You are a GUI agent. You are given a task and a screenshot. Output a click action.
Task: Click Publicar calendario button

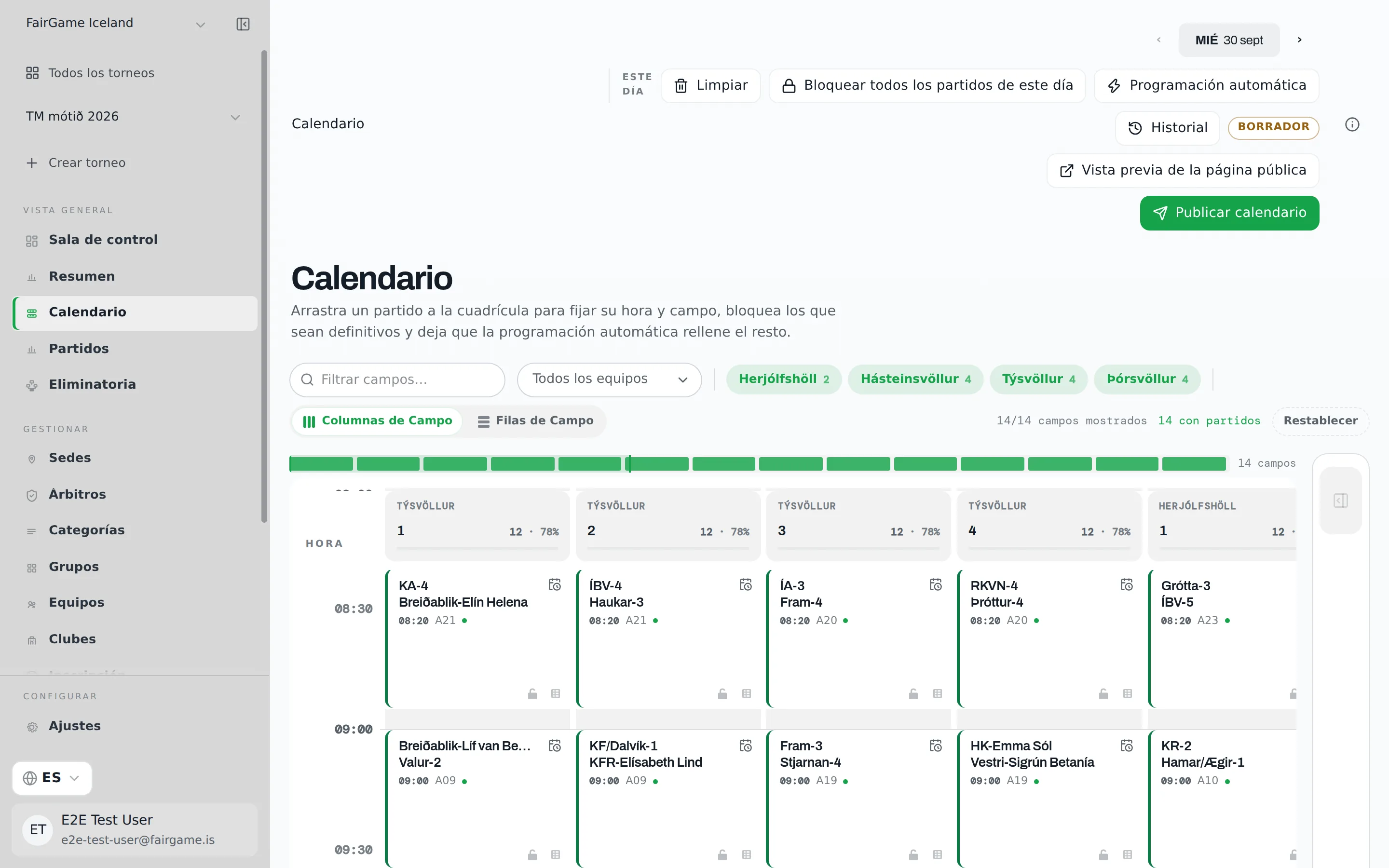pyautogui.click(x=1229, y=213)
